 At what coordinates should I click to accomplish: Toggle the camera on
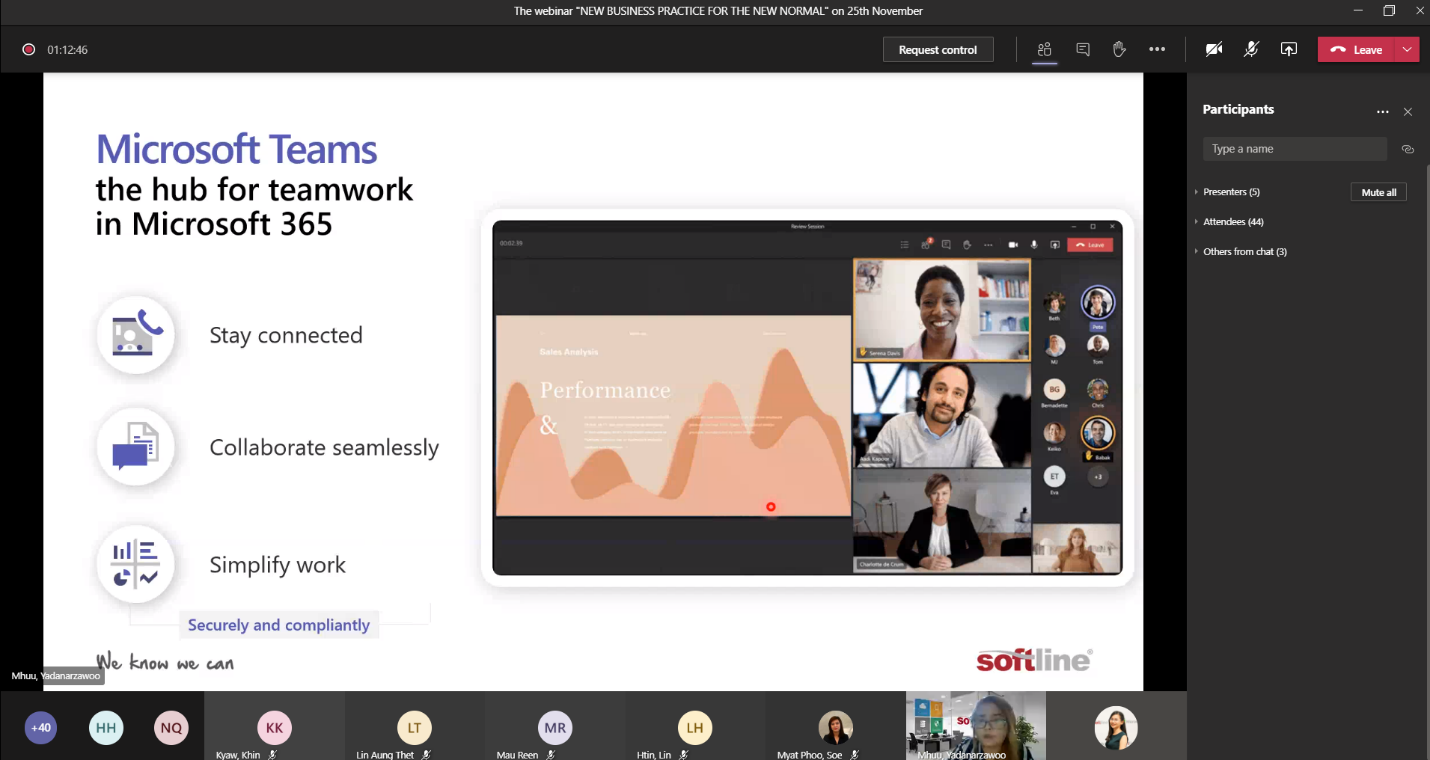coord(1214,49)
